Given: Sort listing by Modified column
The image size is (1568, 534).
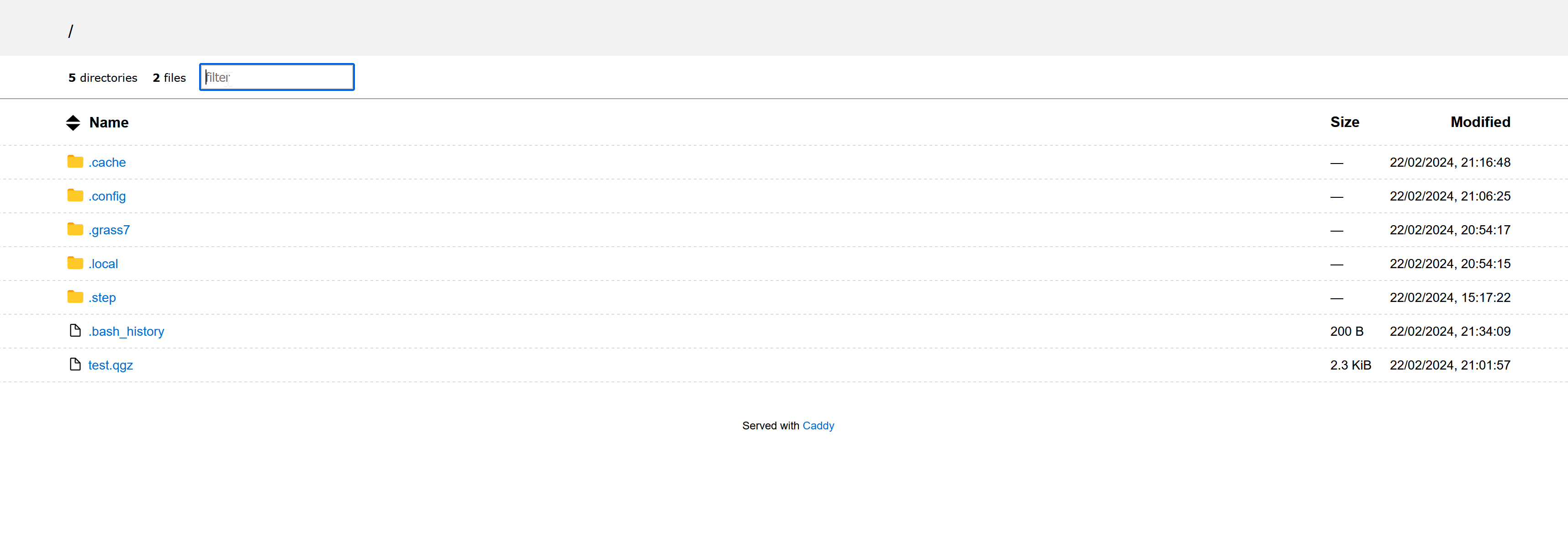Looking at the screenshot, I should point(1480,122).
